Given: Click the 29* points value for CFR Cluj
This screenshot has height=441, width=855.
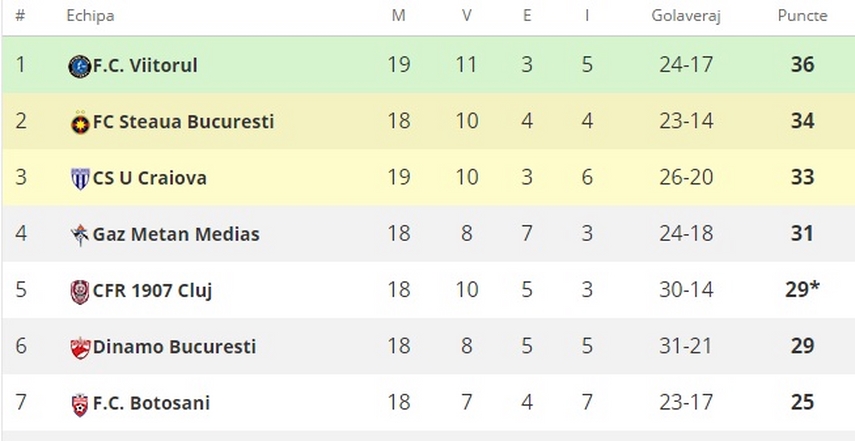Looking at the screenshot, I should click(802, 290).
